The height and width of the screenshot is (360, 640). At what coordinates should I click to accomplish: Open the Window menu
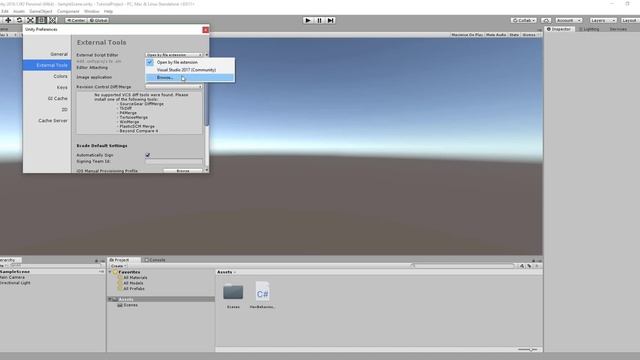pyautogui.click(x=91, y=11)
